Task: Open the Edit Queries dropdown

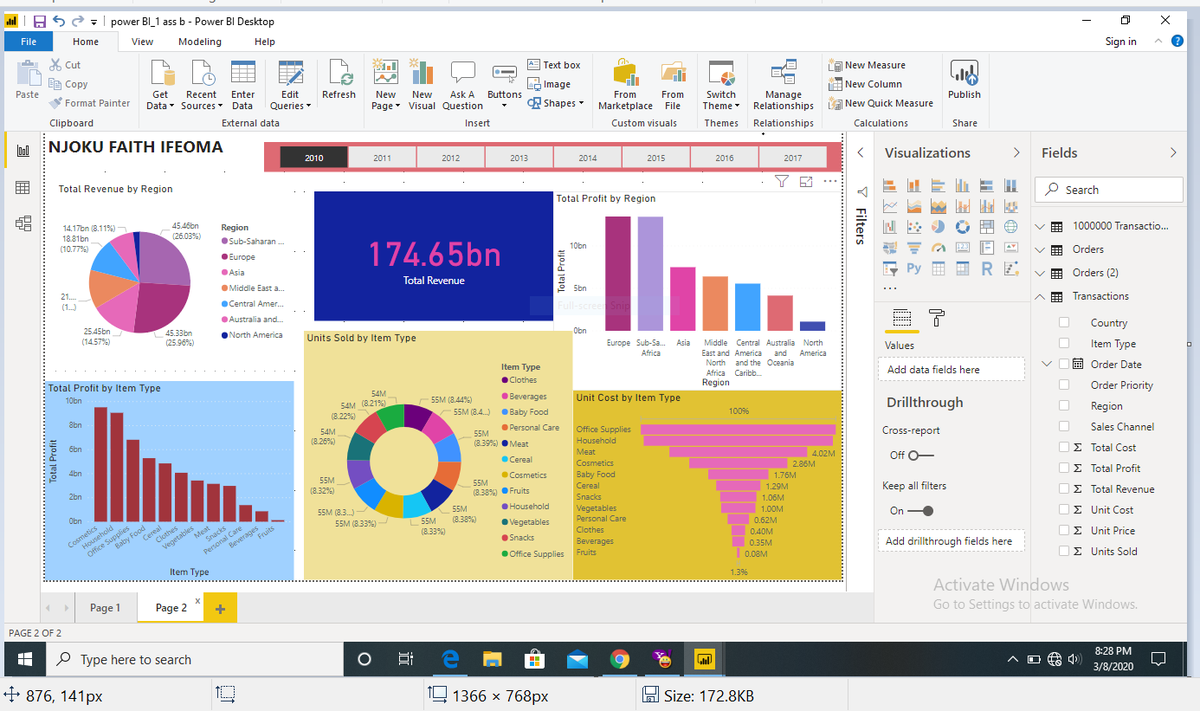Action: [291, 84]
